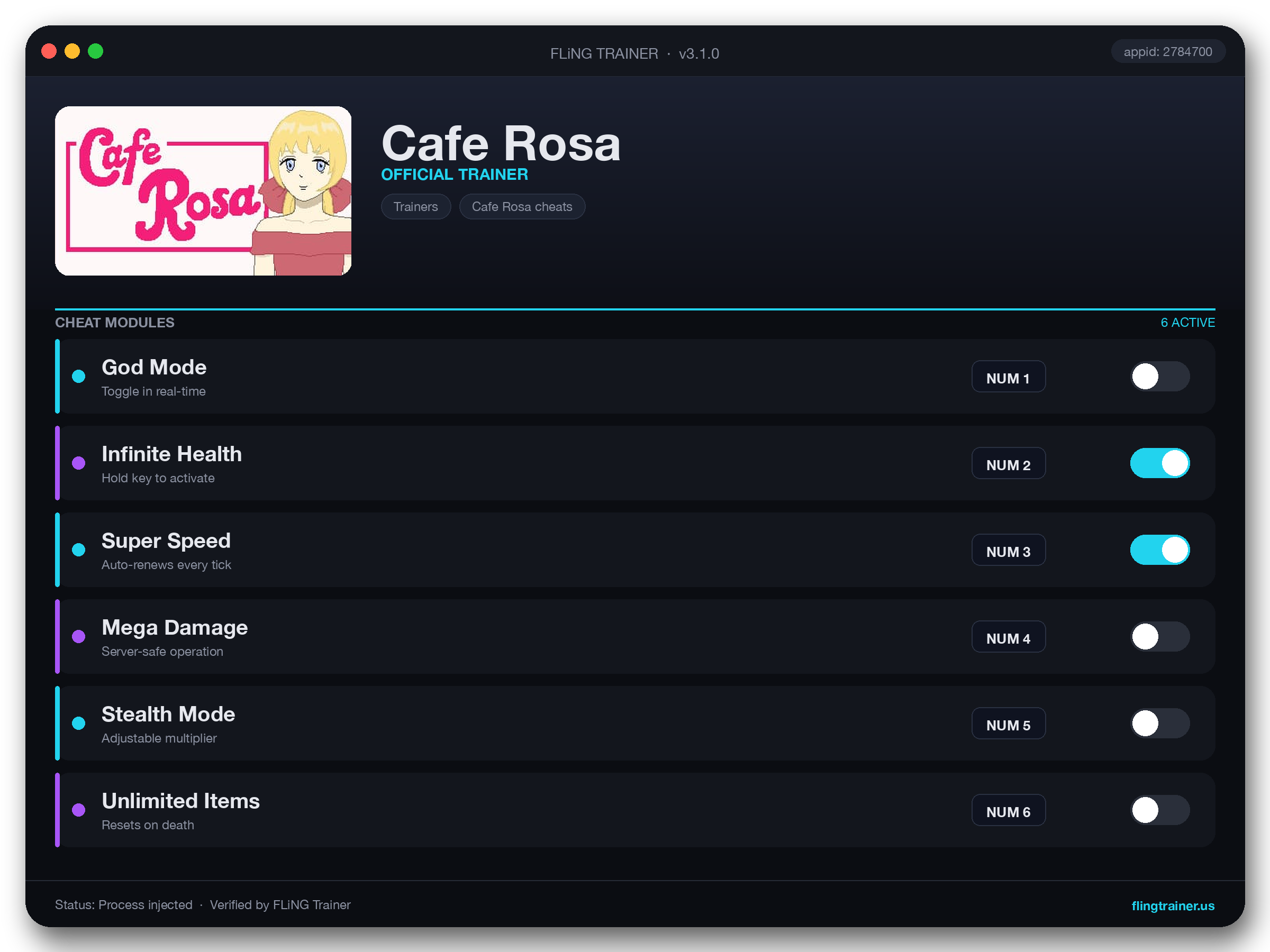Click the 'OFFICIAL TRAINER' label
This screenshot has width=1270, height=952.
coord(454,175)
